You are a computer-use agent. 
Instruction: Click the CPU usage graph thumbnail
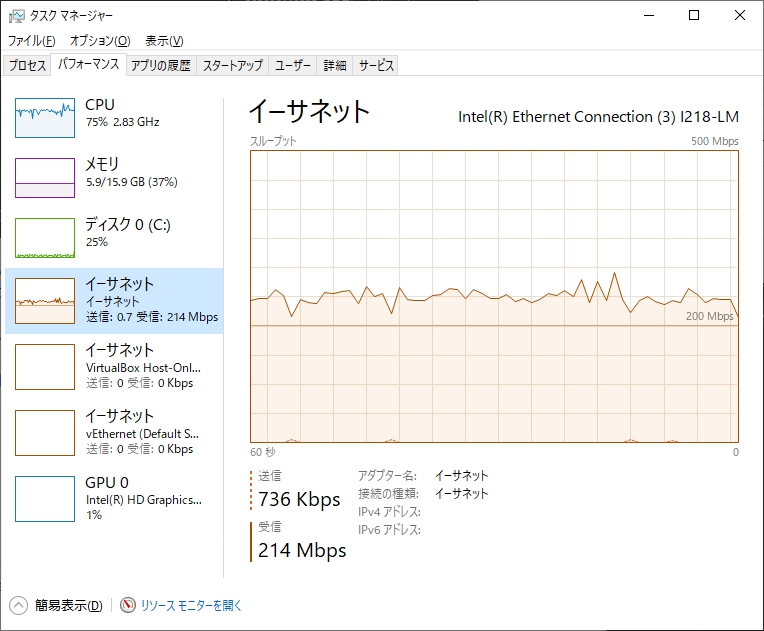45,117
